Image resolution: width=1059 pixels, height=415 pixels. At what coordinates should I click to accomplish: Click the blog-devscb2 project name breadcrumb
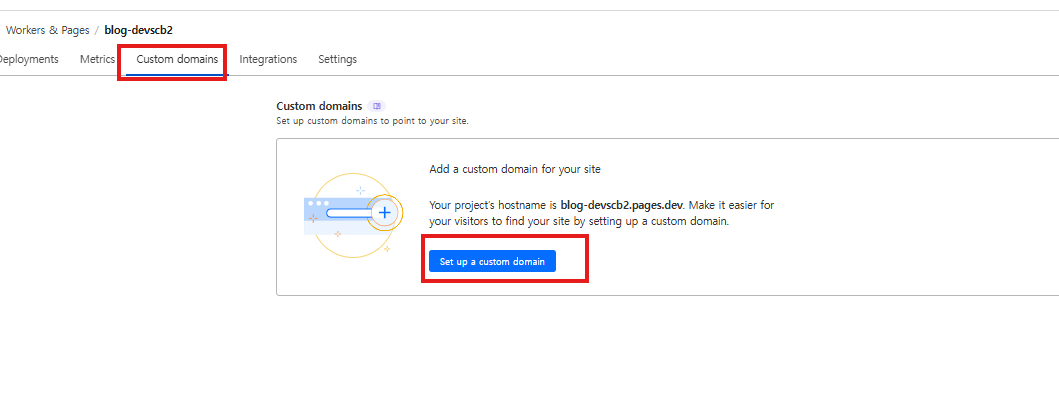138,31
